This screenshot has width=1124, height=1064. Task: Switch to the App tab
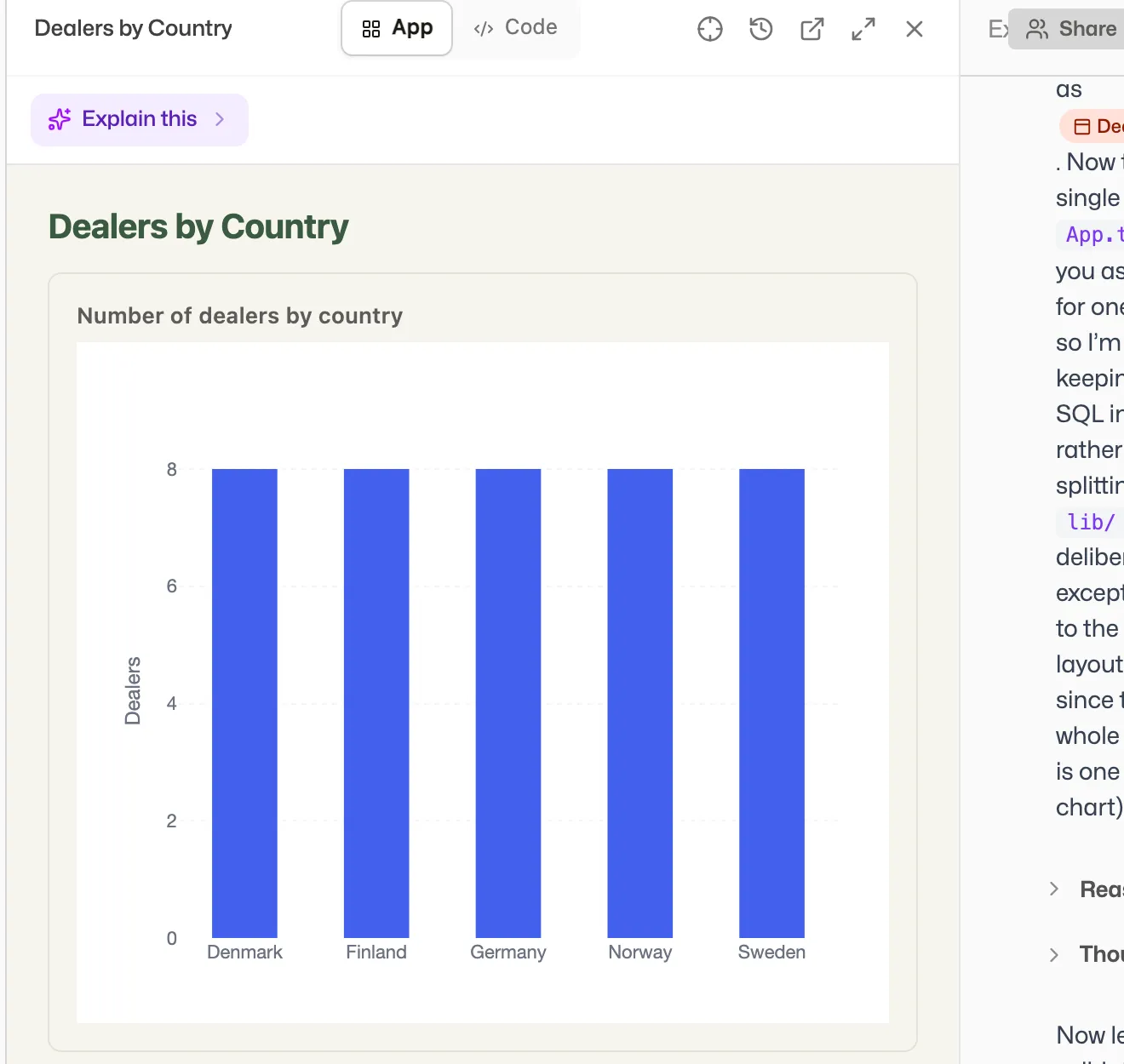coord(397,28)
